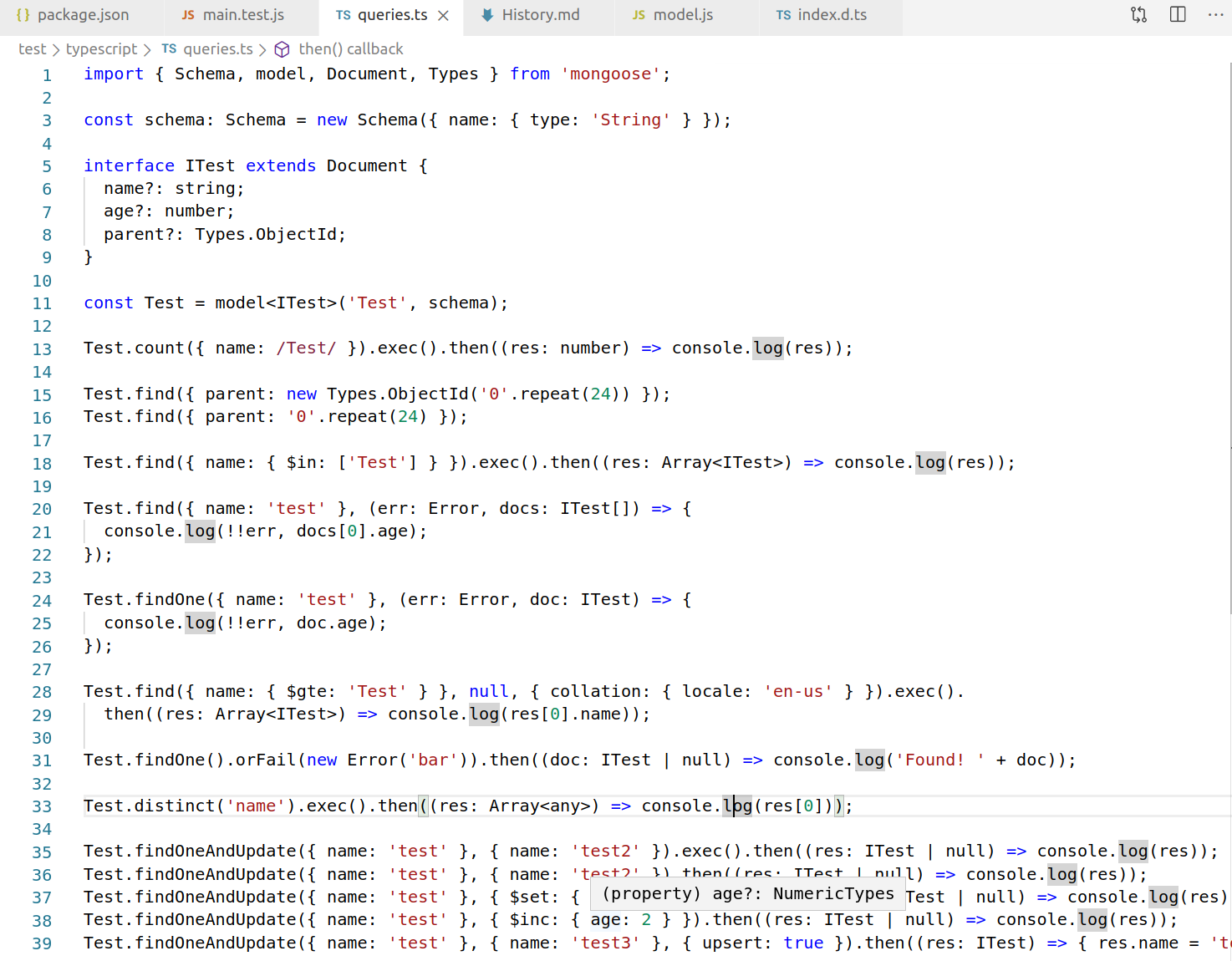This screenshot has width=1232, height=961.
Task: Click the Split Editor icon
Action: click(x=1178, y=14)
